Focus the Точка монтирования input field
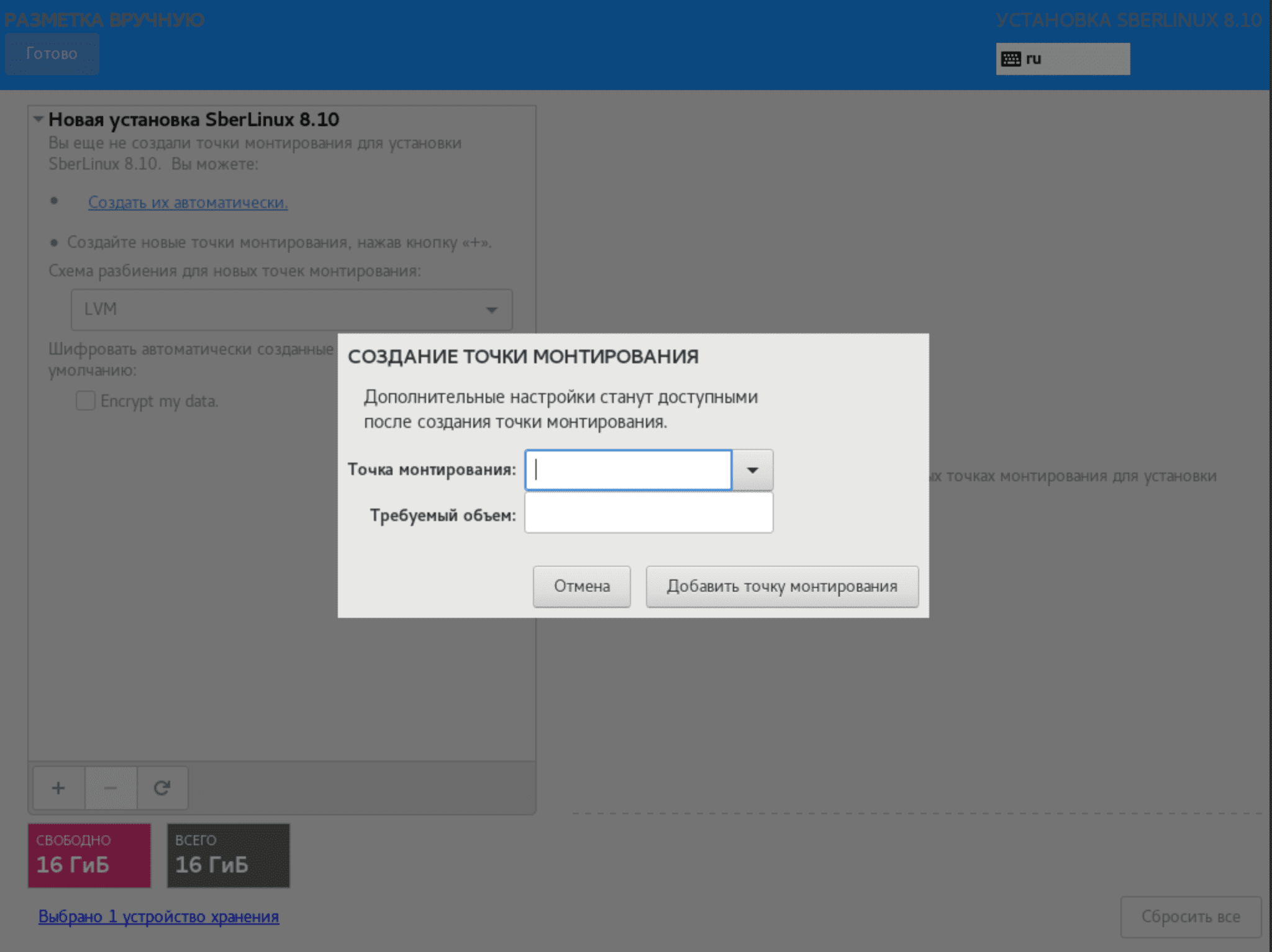This screenshot has height=952, width=1272. pos(629,470)
